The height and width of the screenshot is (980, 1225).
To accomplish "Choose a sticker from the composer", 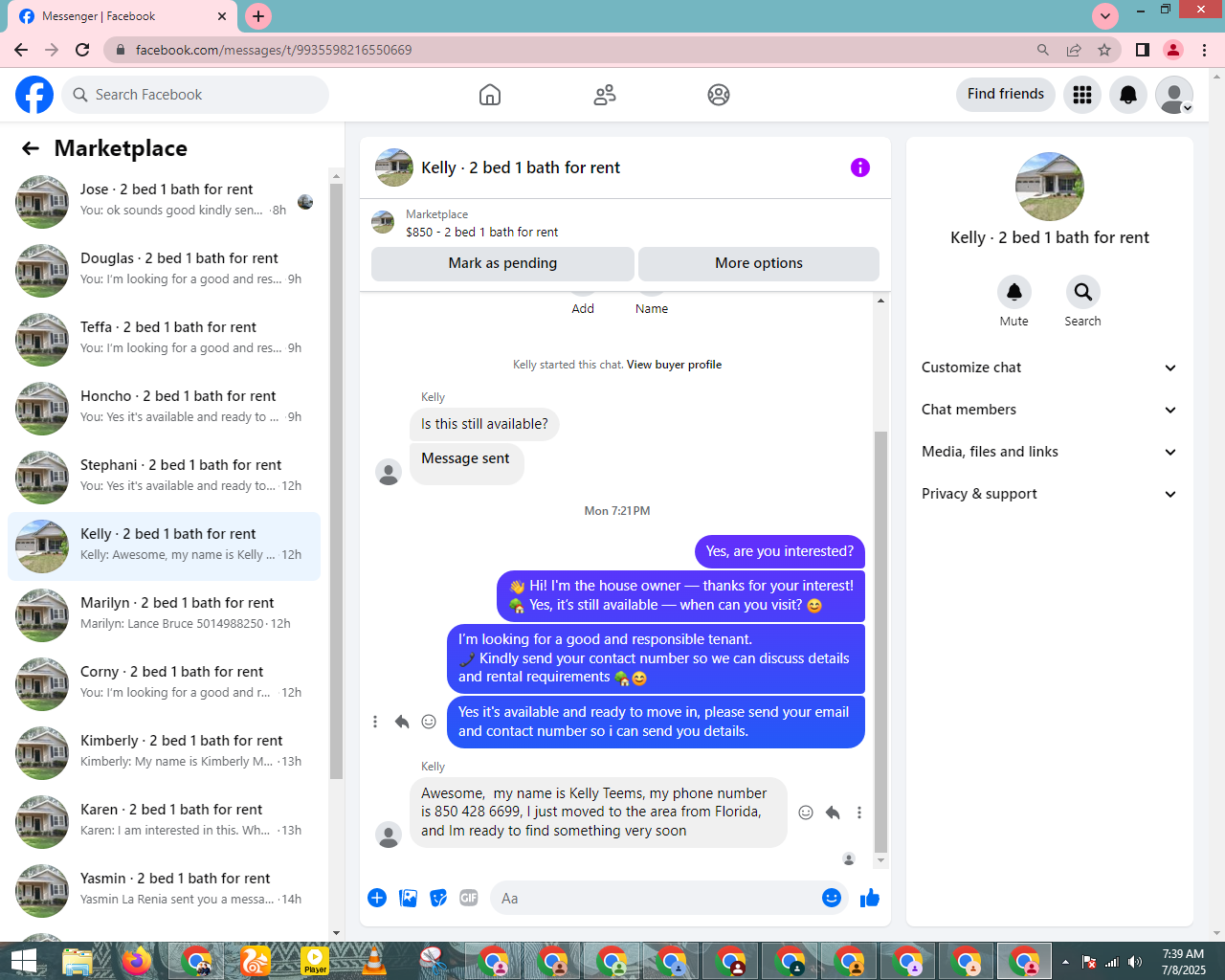I will [438, 898].
